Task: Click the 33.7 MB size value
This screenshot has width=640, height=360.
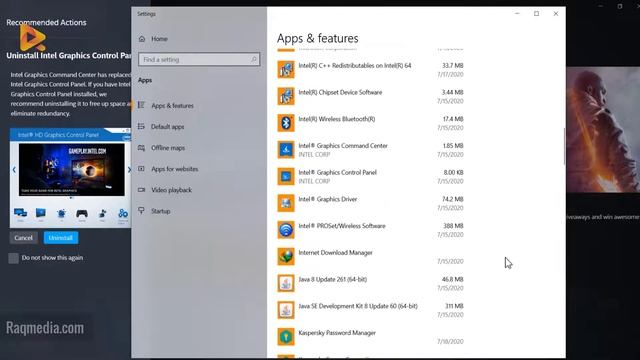Action: click(453, 65)
